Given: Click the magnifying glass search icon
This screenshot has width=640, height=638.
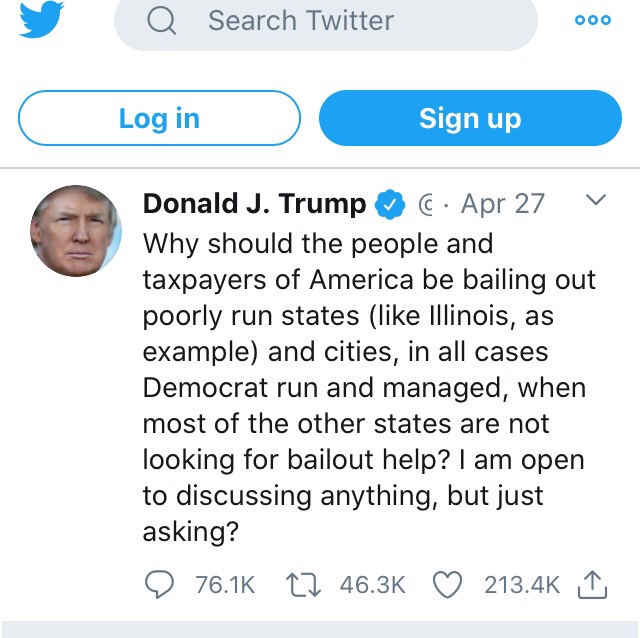Looking at the screenshot, I should point(161,20).
